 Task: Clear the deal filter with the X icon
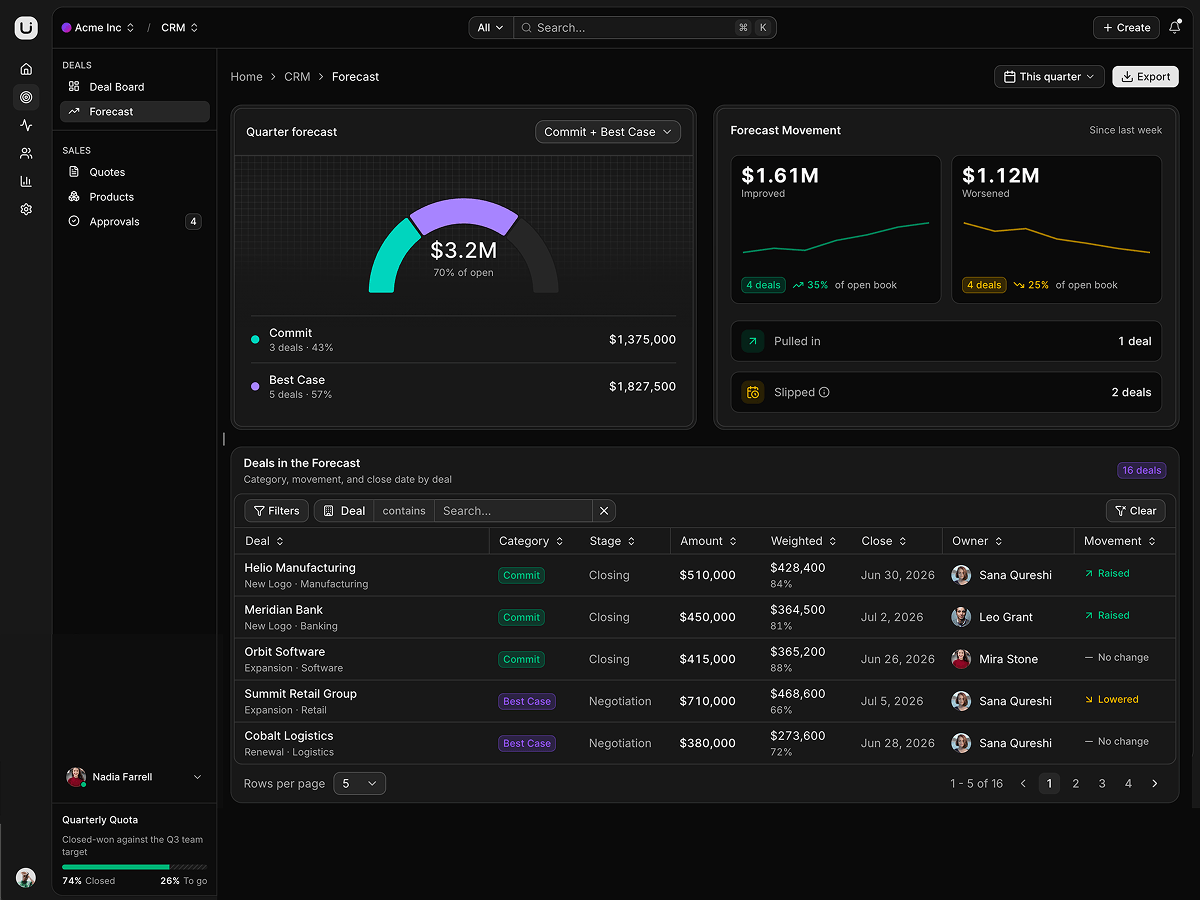coord(604,511)
